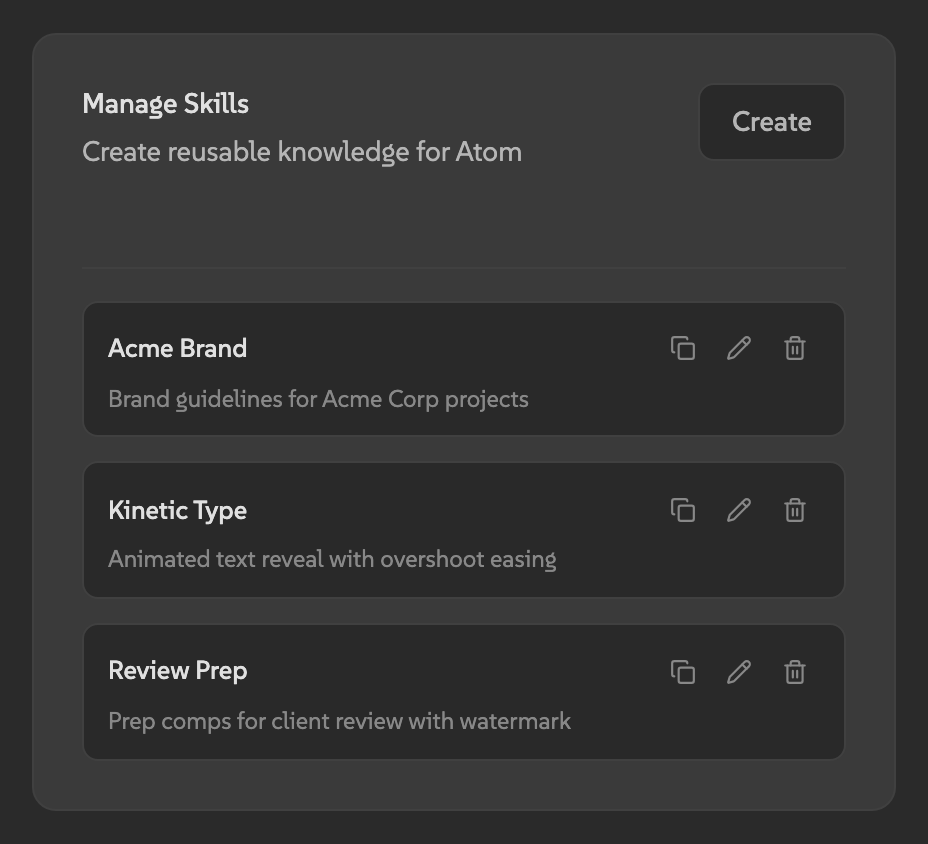Click the Manage Skills heading
This screenshot has height=844, width=928.
(165, 103)
